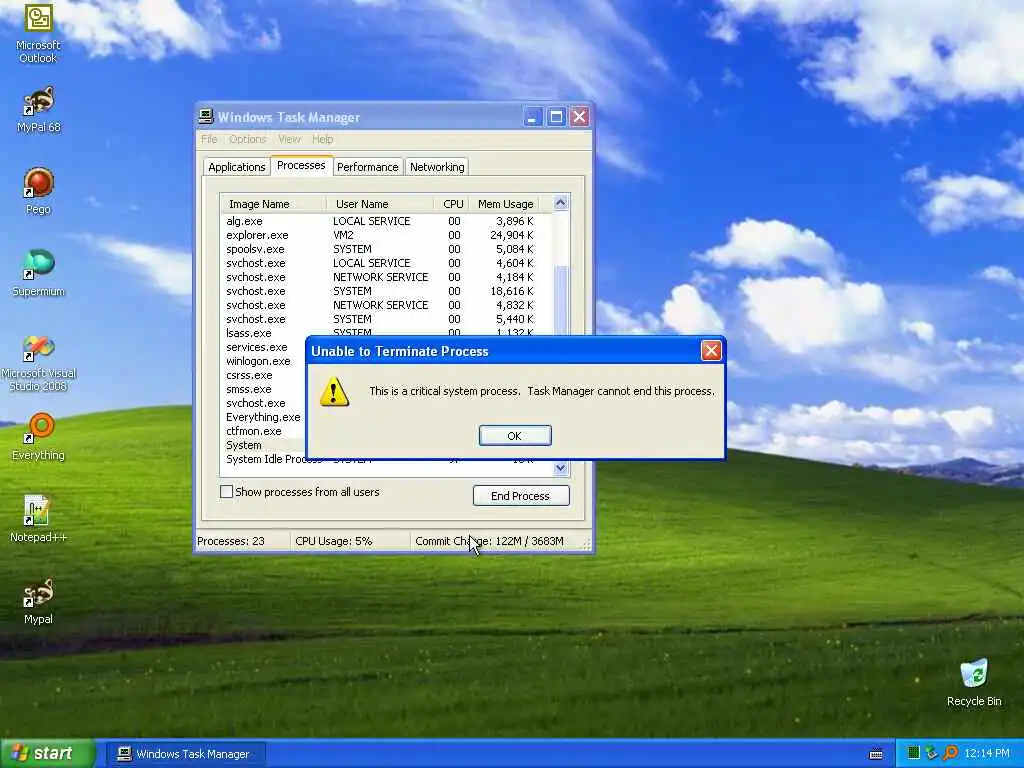This screenshot has width=1024, height=768.
Task: Click the yellow warning icon in the dialog
Action: [334, 391]
